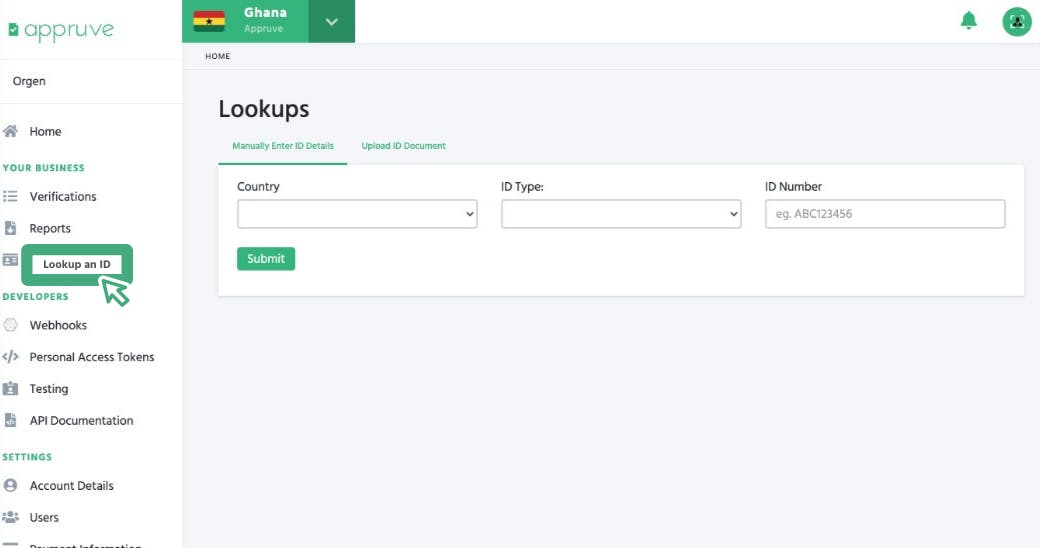1040x548 pixels.
Task: Open Personal Access Tokens
Action: click(x=92, y=357)
